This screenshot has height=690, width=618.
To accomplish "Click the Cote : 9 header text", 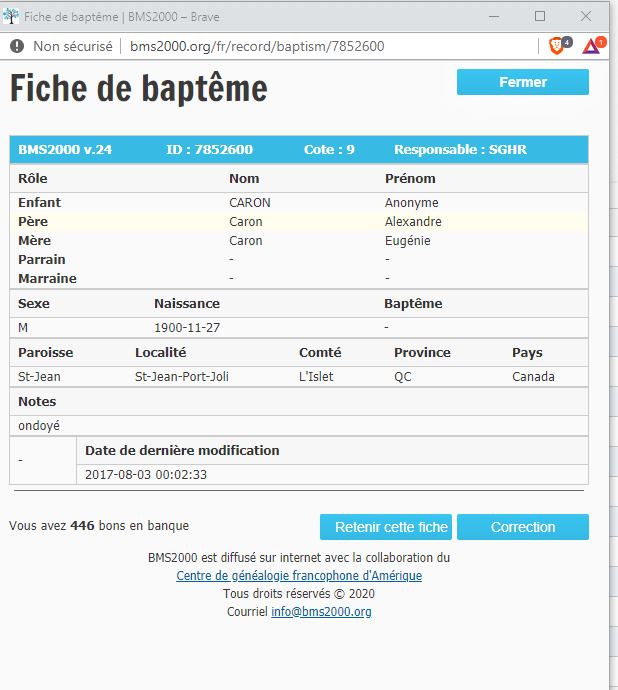I will point(329,150).
